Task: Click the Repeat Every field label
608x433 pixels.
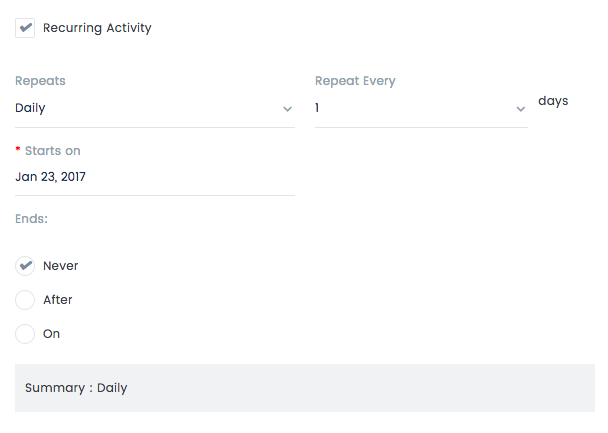Action: point(355,81)
